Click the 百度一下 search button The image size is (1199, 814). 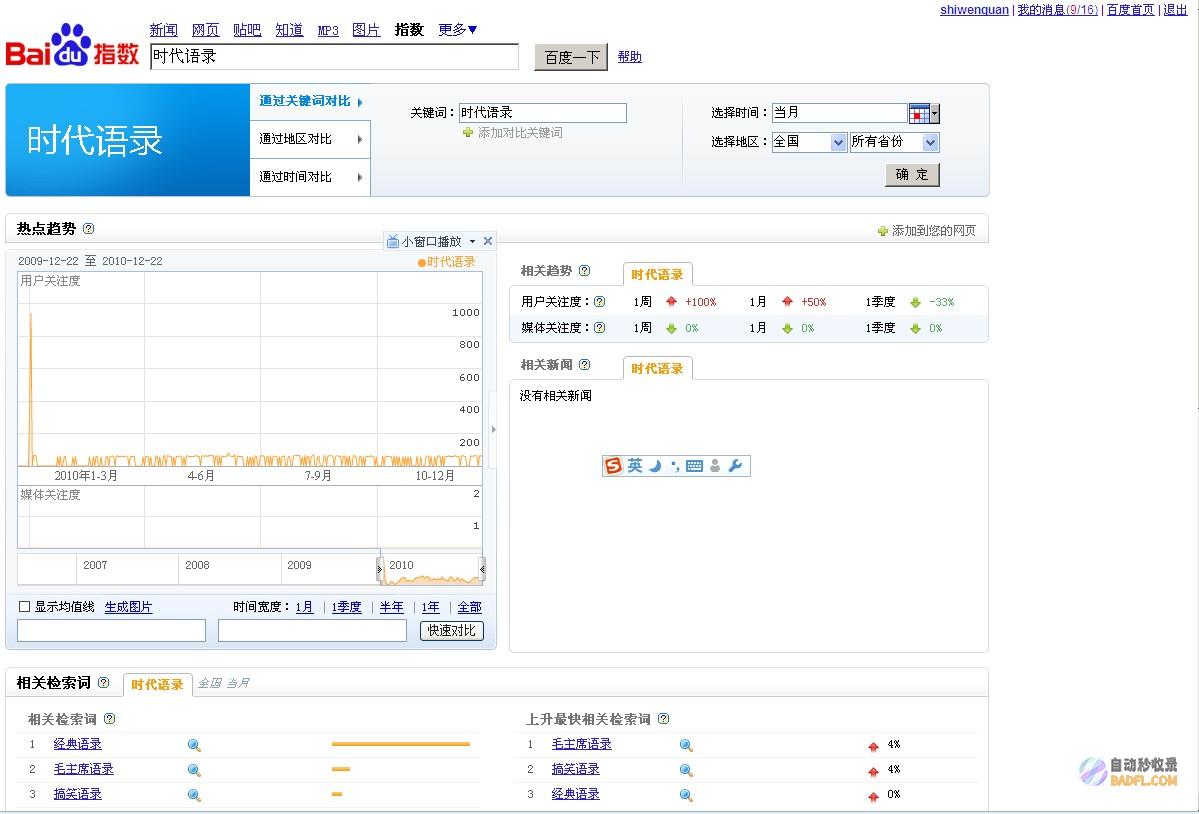point(571,57)
